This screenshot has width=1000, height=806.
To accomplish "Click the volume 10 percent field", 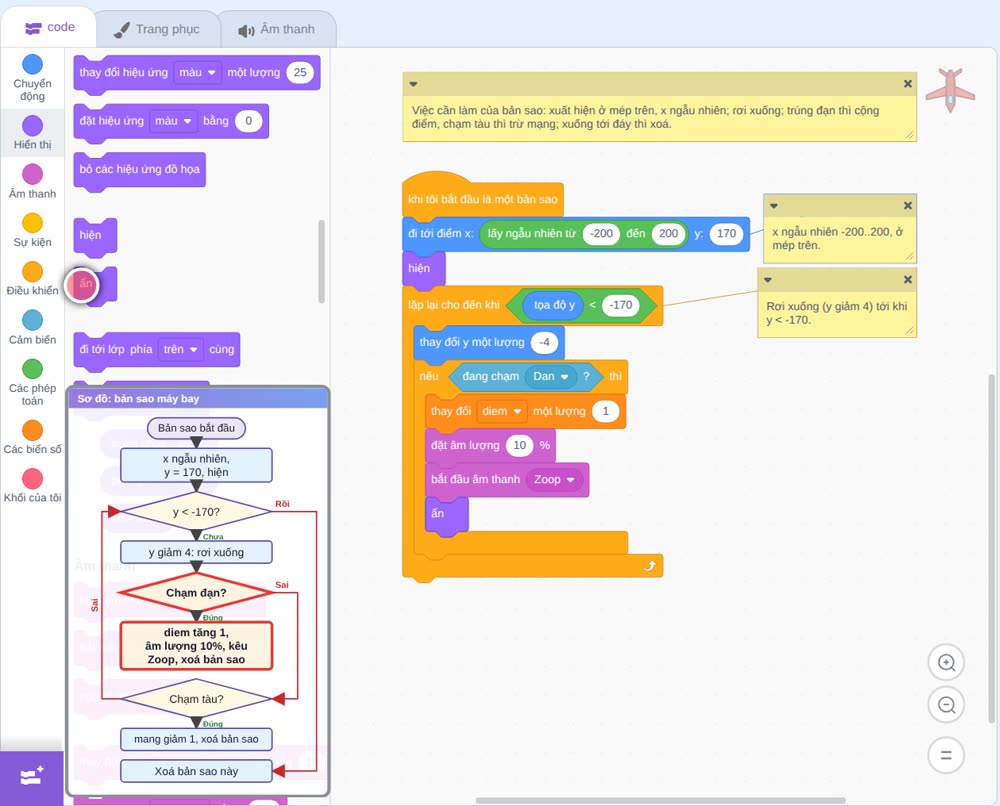I will point(520,445).
